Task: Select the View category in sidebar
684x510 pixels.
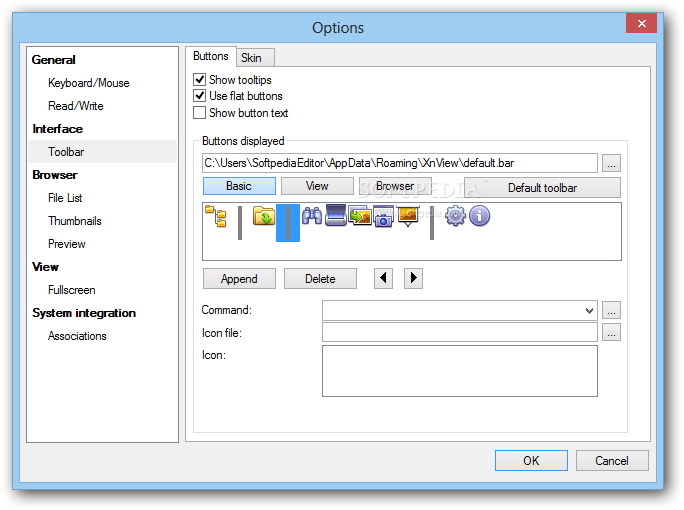Action: (45, 267)
